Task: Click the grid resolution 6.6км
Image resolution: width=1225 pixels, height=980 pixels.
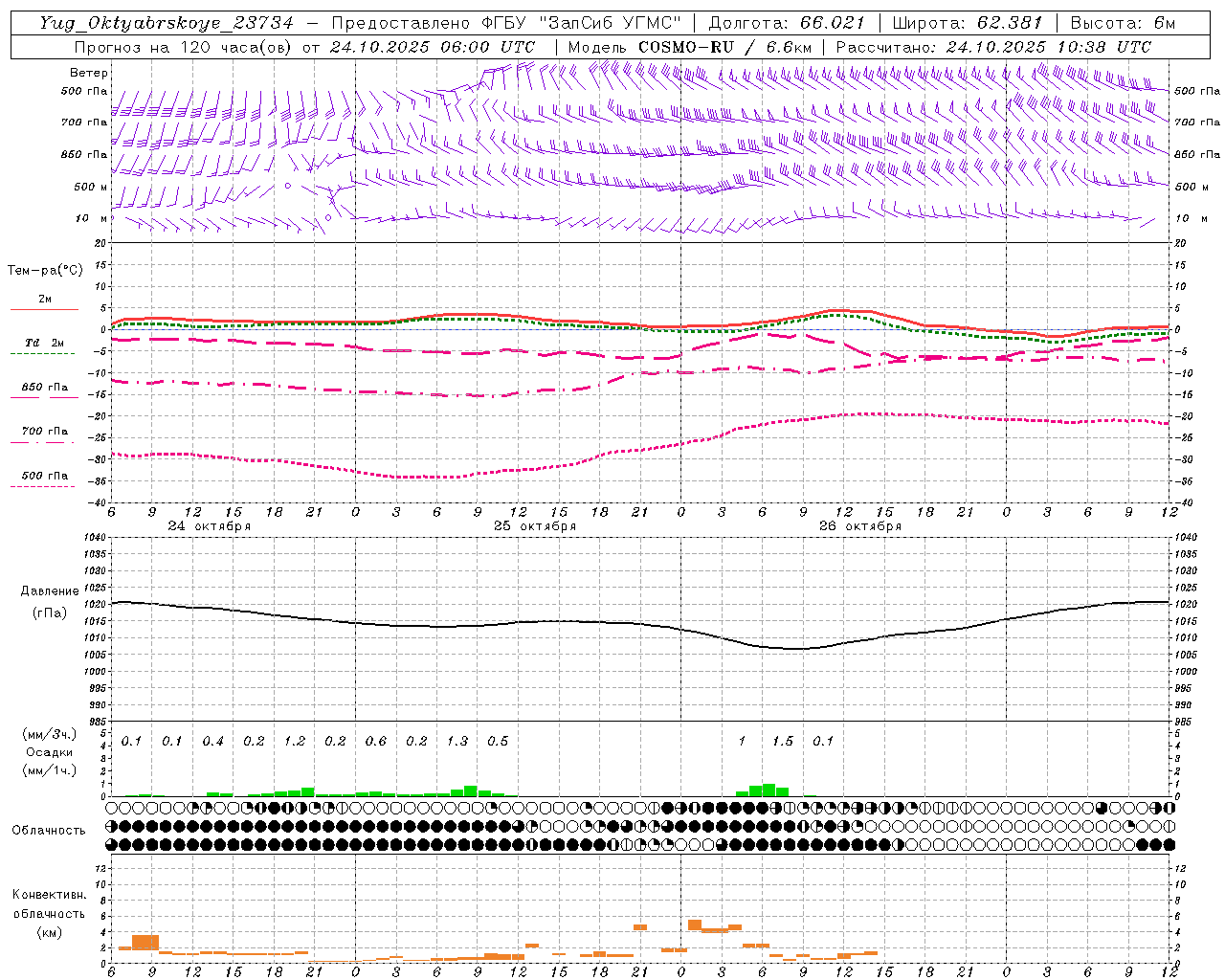Action: [790, 47]
